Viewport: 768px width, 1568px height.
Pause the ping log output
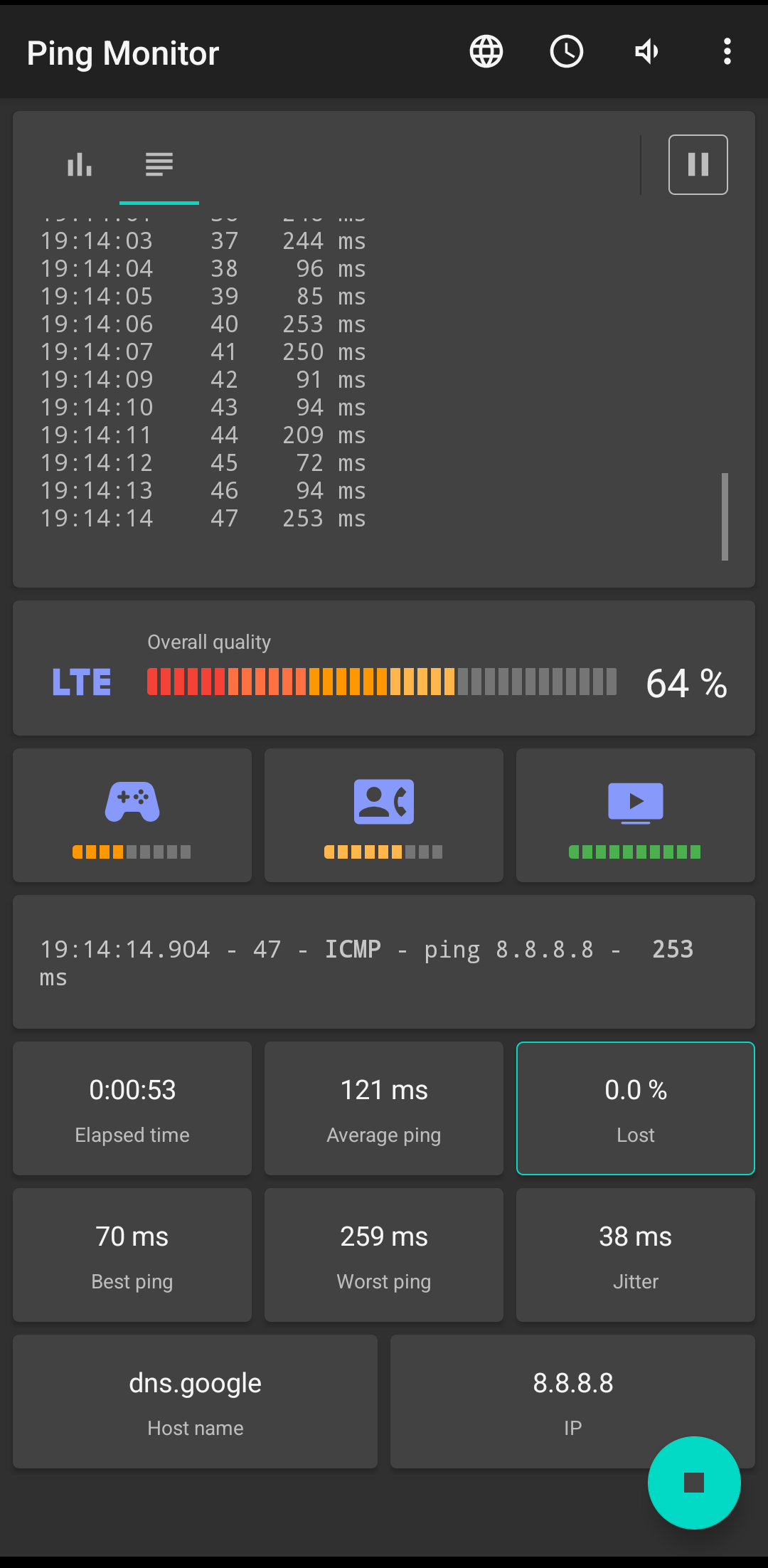698,164
